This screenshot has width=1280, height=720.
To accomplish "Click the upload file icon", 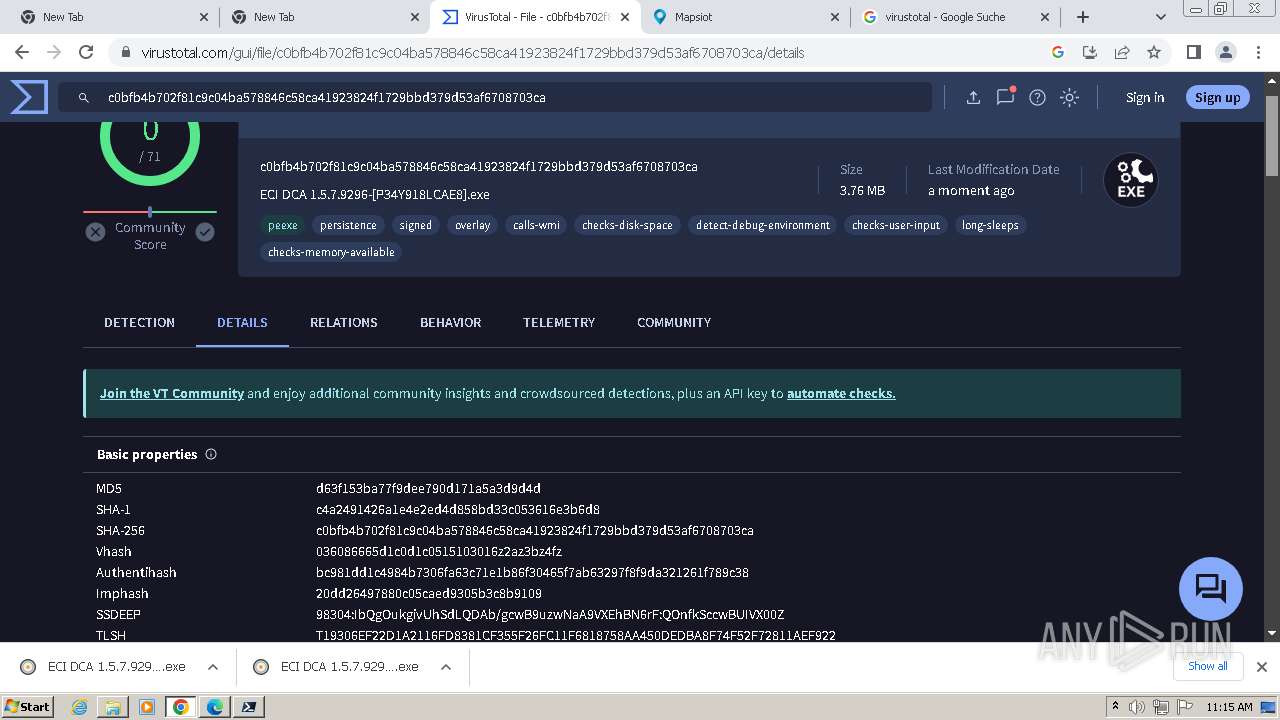I will pos(973,97).
